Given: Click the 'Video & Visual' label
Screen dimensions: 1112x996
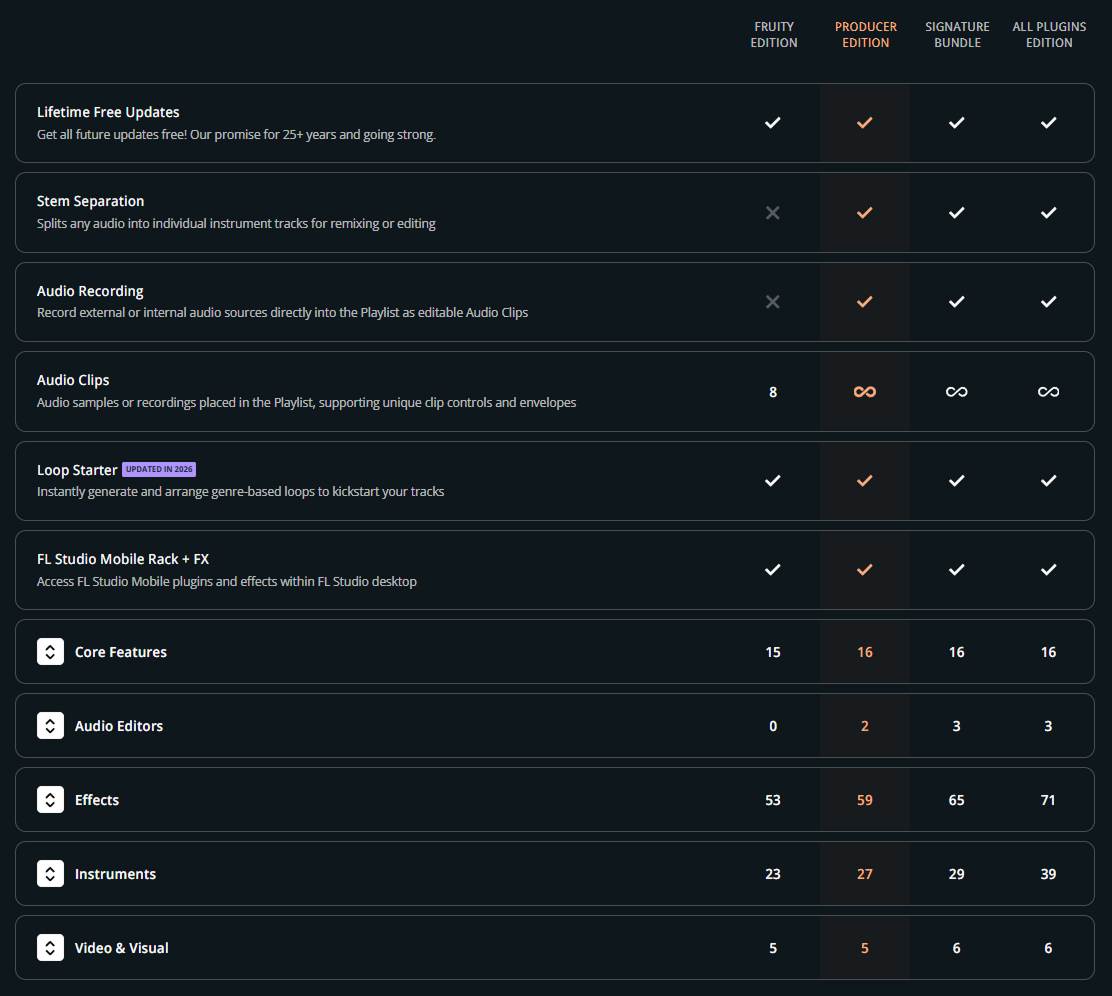Looking at the screenshot, I should [121, 948].
